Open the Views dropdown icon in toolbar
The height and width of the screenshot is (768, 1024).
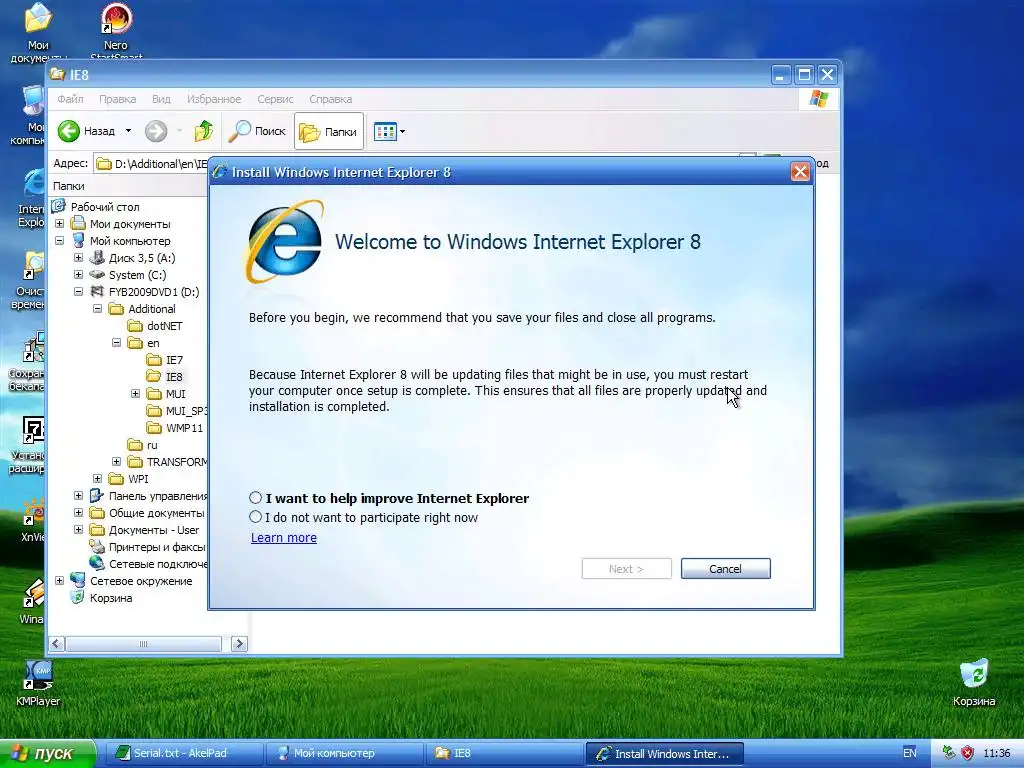tap(389, 131)
